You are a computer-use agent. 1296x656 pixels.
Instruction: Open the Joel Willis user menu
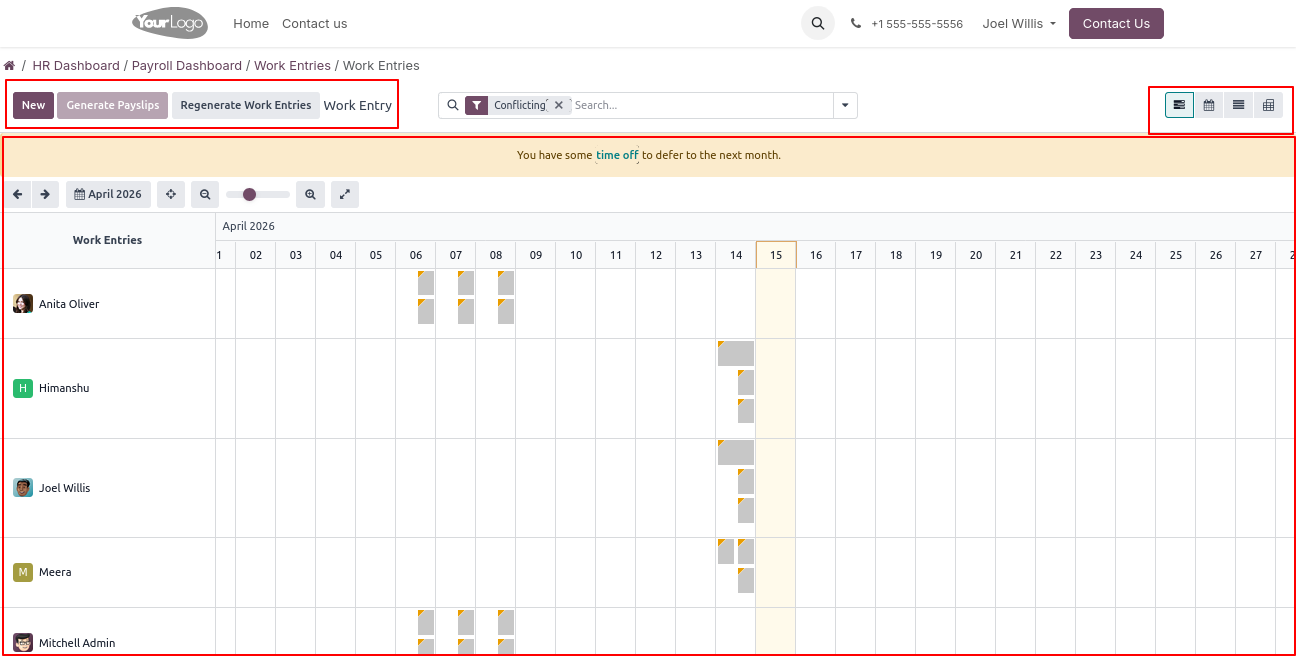[1019, 24]
